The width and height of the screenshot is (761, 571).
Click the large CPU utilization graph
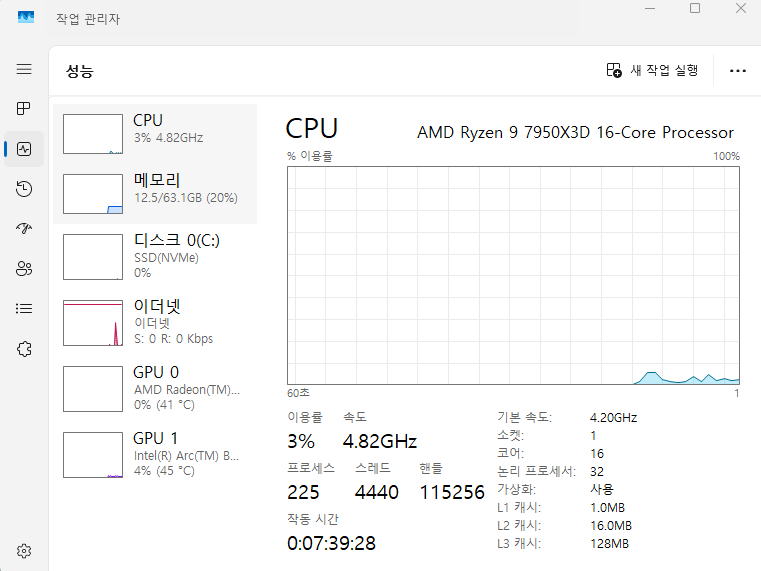[x=513, y=276]
